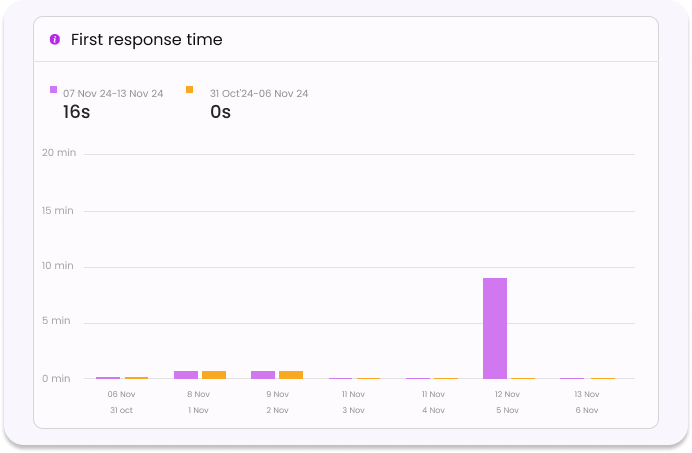Click the 06 Nov x-axis date label
This screenshot has width=692, height=453.
[121, 394]
